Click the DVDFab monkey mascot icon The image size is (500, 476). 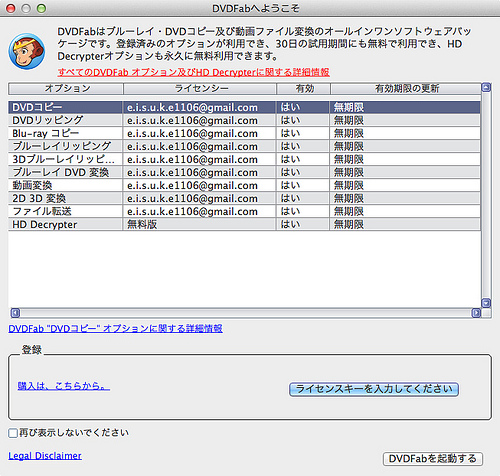pos(27,51)
